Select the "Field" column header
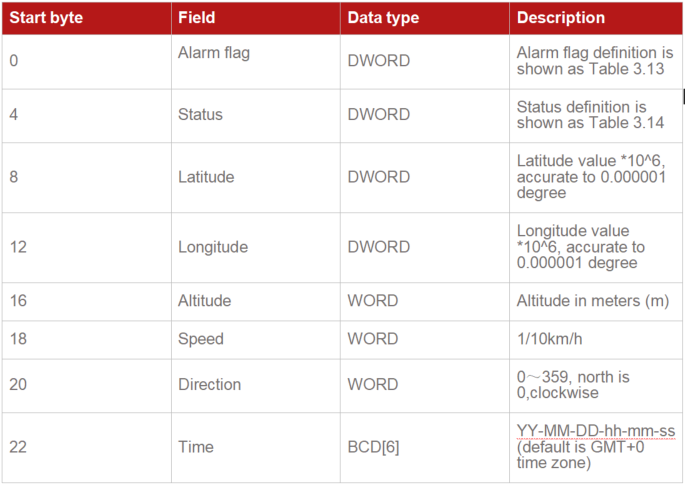Viewport: 685px width, 485px height. (x=196, y=18)
